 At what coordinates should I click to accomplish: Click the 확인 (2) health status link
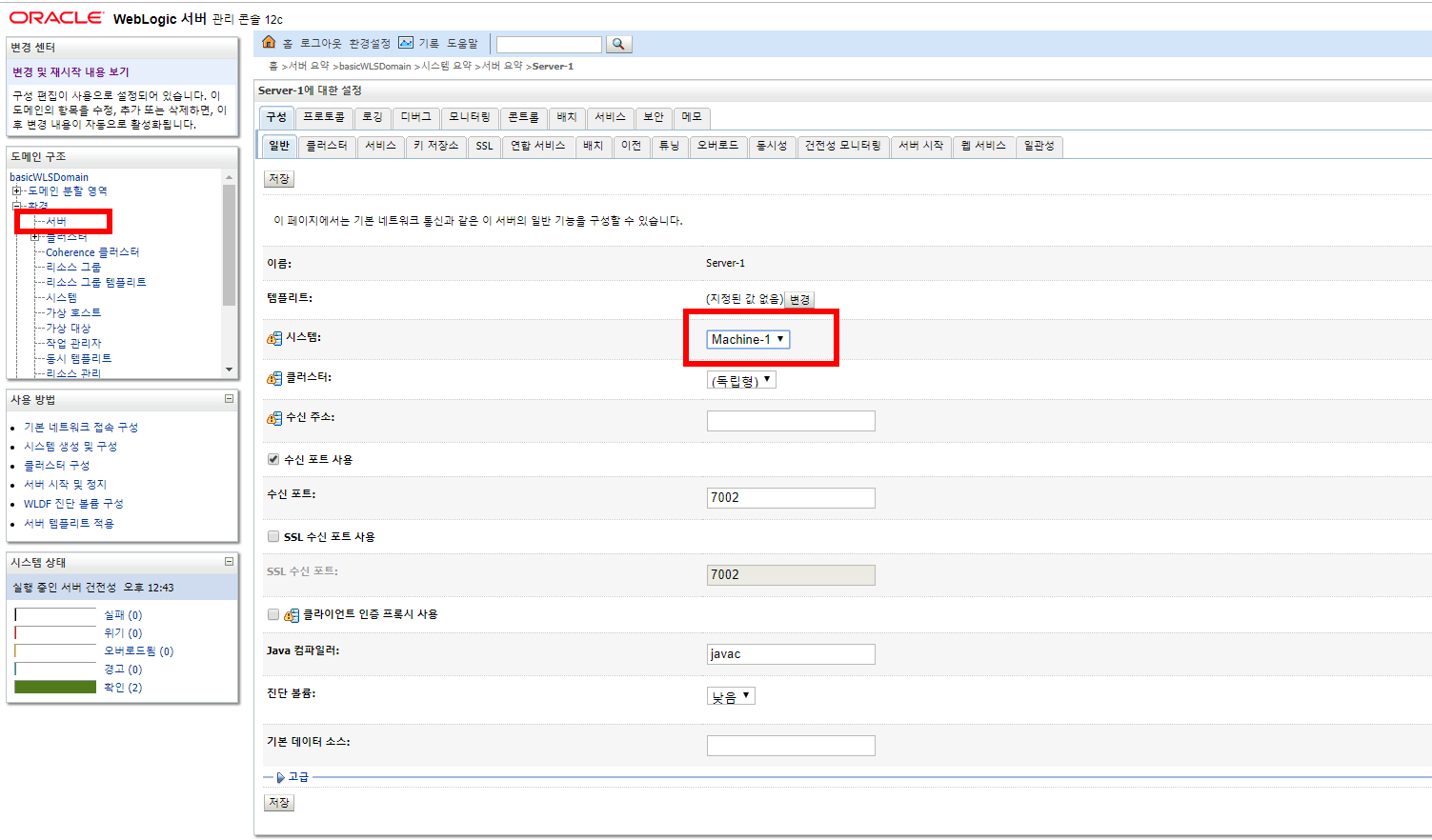pyautogui.click(x=123, y=688)
